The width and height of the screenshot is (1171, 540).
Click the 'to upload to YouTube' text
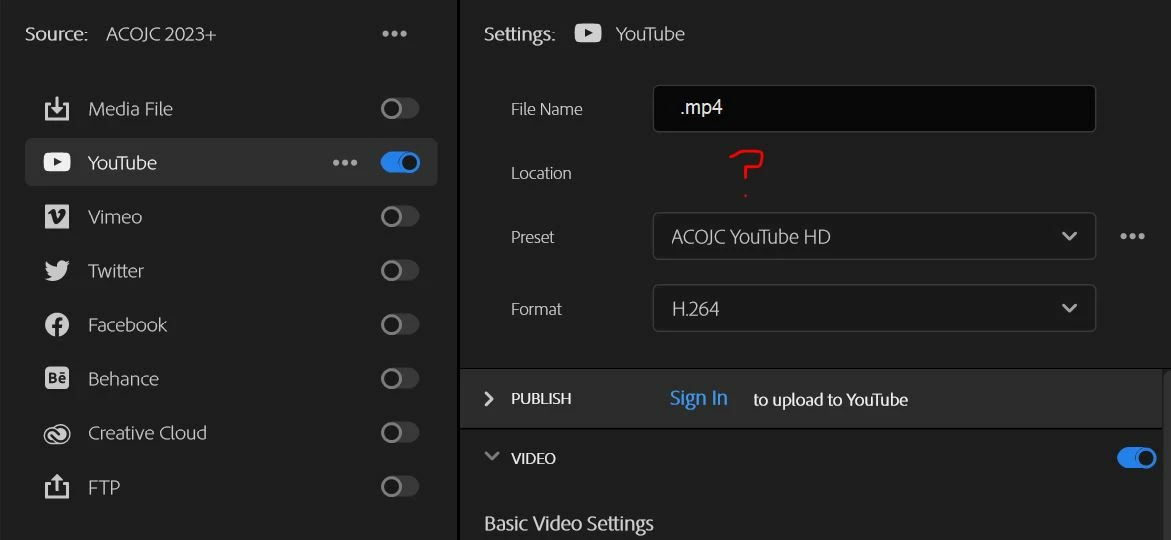[x=830, y=400]
